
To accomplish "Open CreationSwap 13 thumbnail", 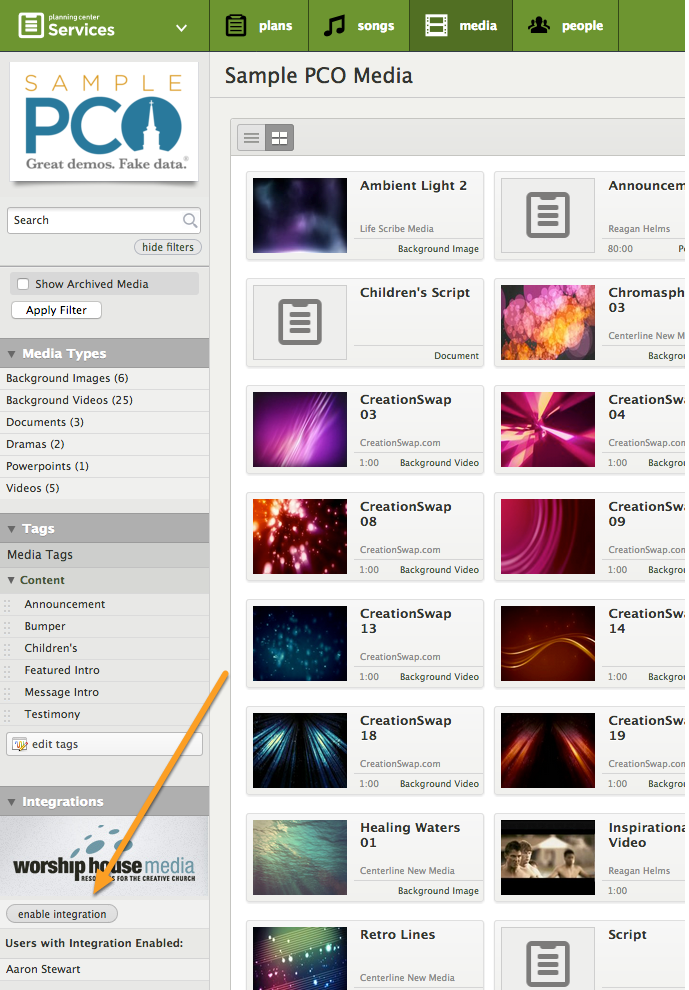I will coord(300,643).
